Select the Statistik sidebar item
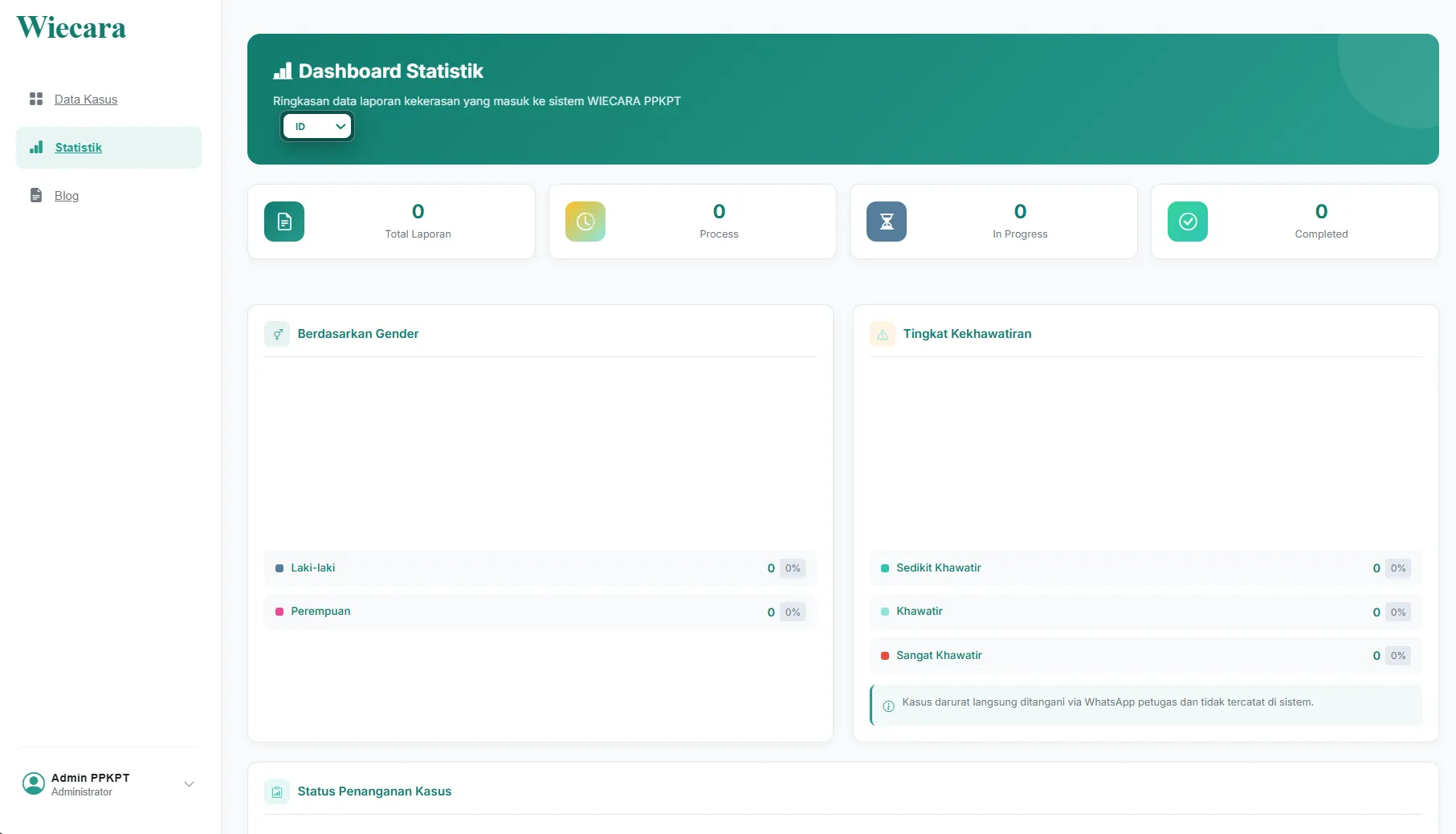 point(108,148)
